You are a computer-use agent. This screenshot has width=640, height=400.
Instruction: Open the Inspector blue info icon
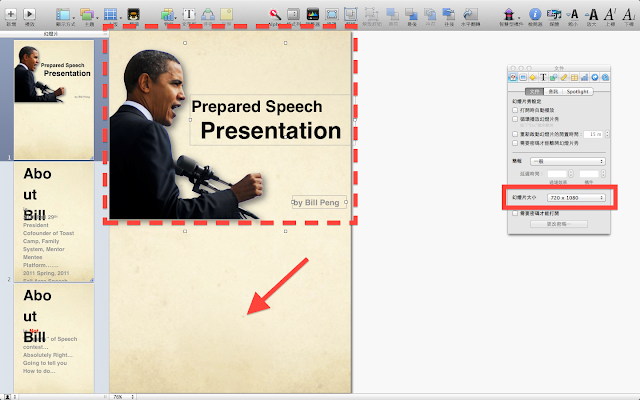535,14
